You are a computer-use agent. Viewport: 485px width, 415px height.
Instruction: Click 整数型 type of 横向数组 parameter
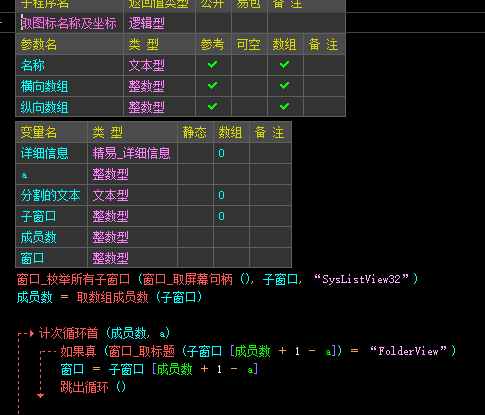tap(147, 87)
